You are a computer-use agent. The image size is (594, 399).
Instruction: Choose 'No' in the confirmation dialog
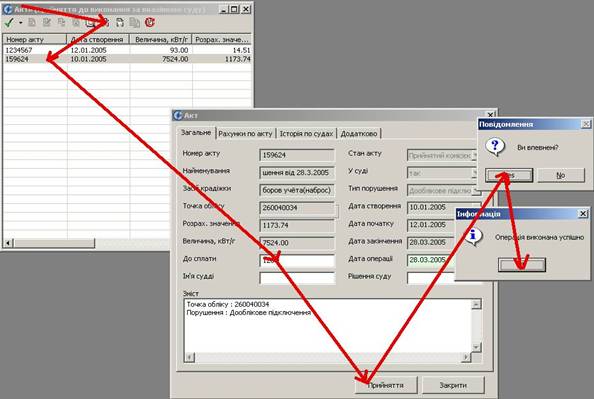tap(561, 175)
